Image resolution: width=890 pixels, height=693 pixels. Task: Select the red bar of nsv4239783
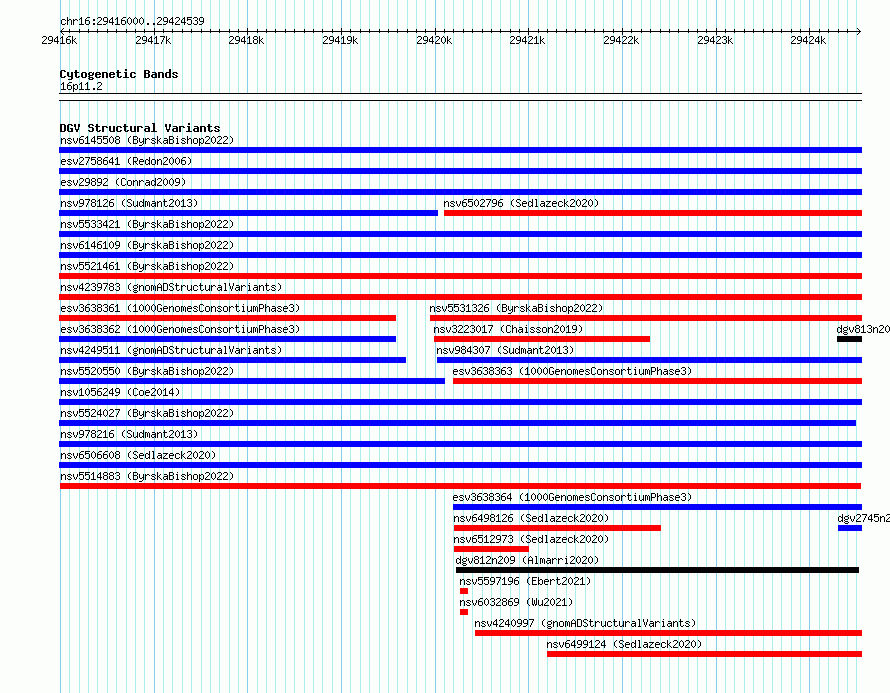pos(460,297)
